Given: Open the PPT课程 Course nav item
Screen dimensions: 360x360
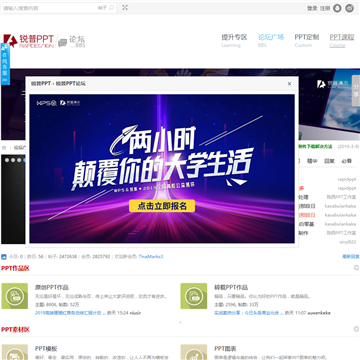Looking at the screenshot, I should [x=342, y=41].
